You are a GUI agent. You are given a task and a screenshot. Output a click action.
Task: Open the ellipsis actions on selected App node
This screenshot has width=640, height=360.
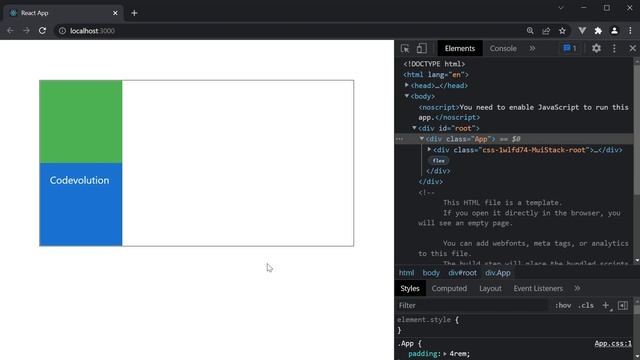coord(400,139)
